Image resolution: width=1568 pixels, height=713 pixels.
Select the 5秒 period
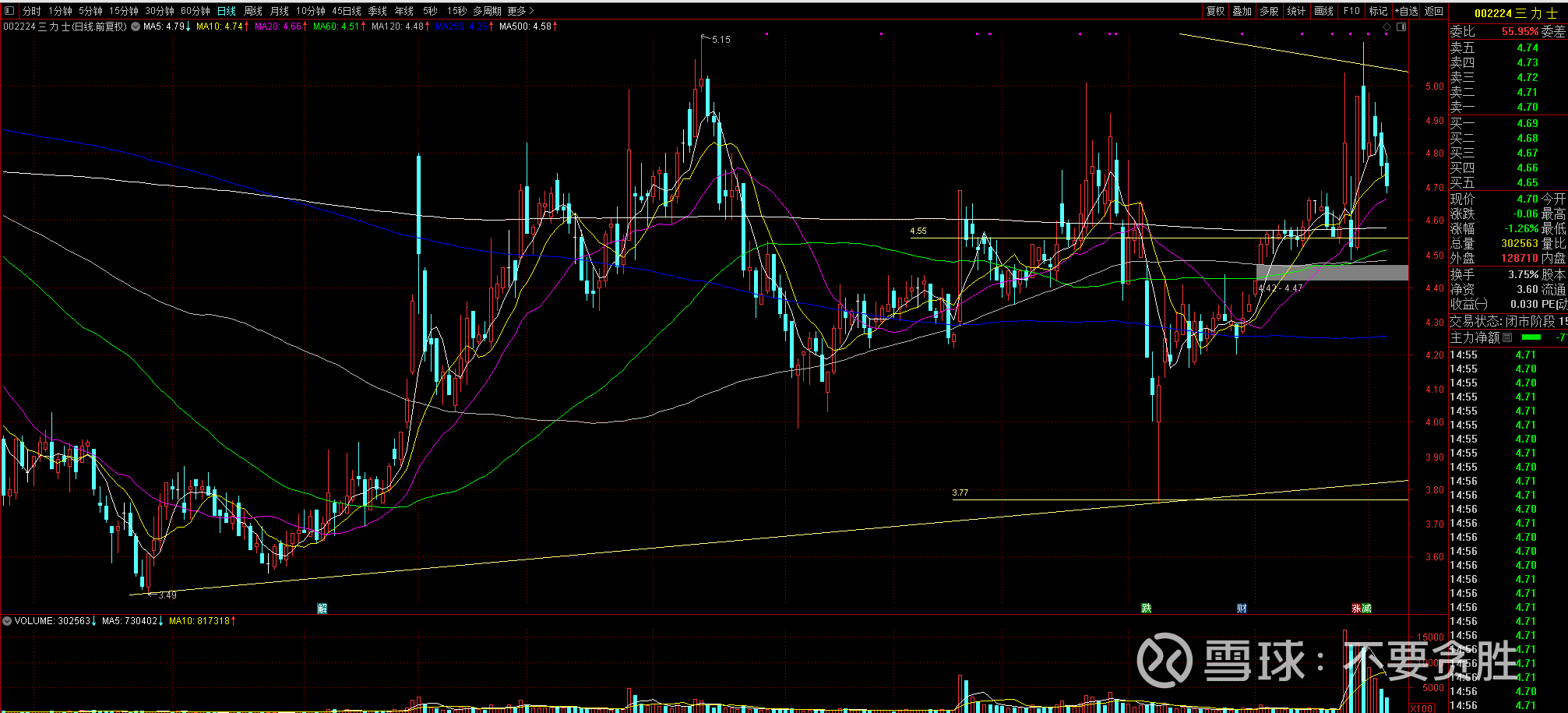(x=430, y=11)
